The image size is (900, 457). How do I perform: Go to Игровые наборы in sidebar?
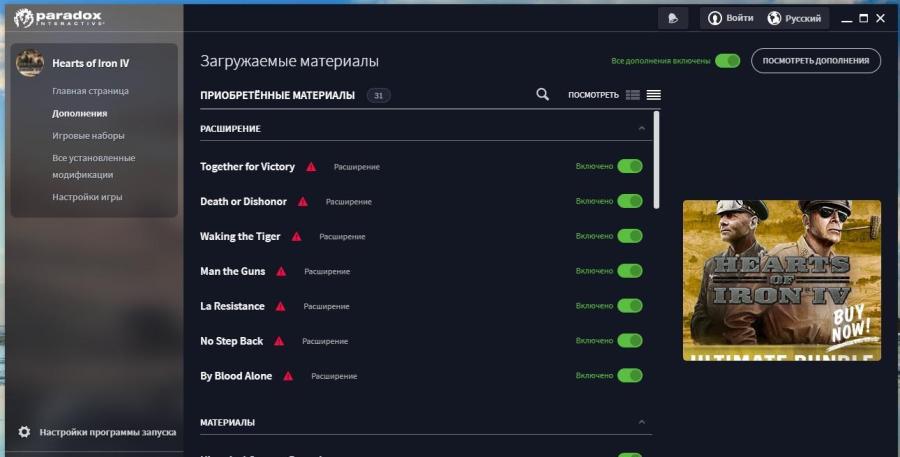(x=88, y=135)
